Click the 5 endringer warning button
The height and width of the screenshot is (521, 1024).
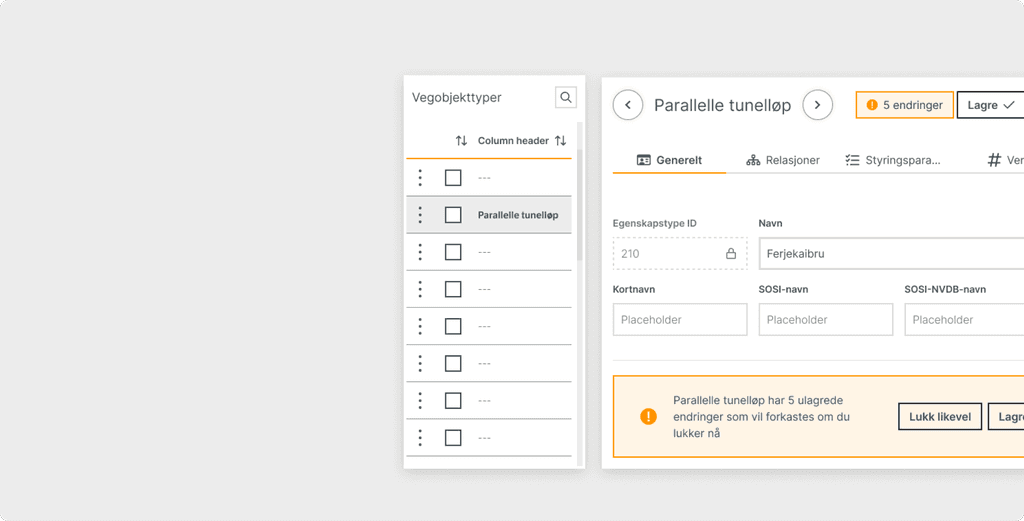click(904, 105)
